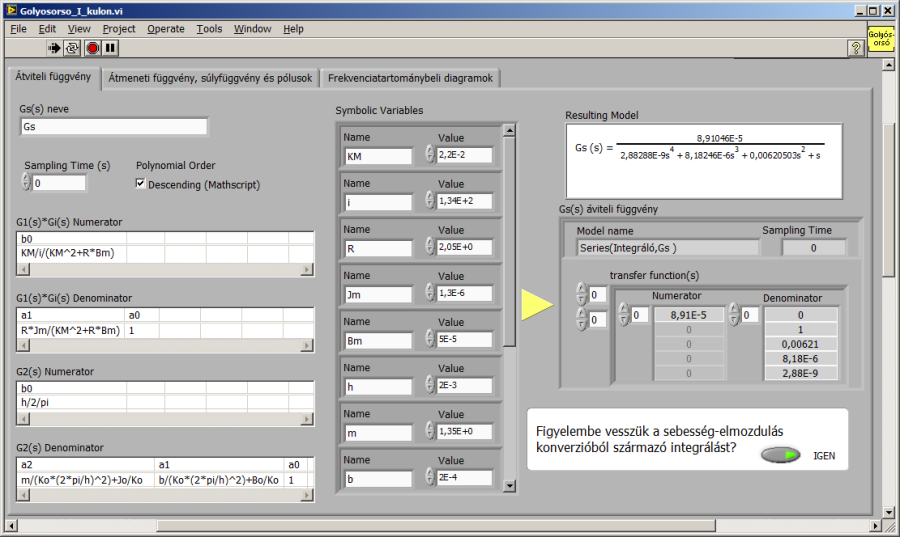Click the KM value stepper arrows
Screen dimensions: 900x537
(430, 155)
